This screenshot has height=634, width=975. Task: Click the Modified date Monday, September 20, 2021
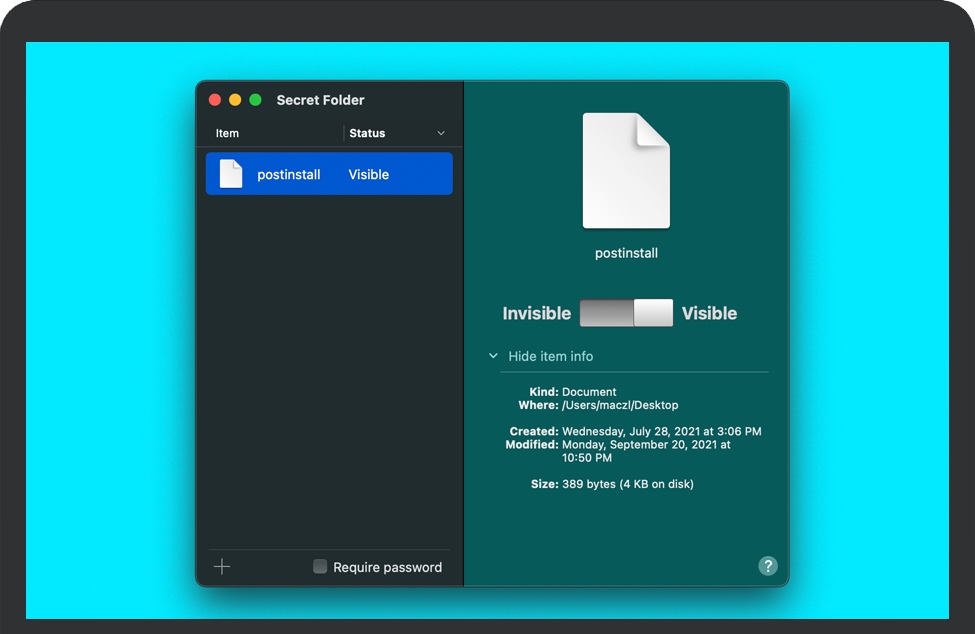pos(646,451)
